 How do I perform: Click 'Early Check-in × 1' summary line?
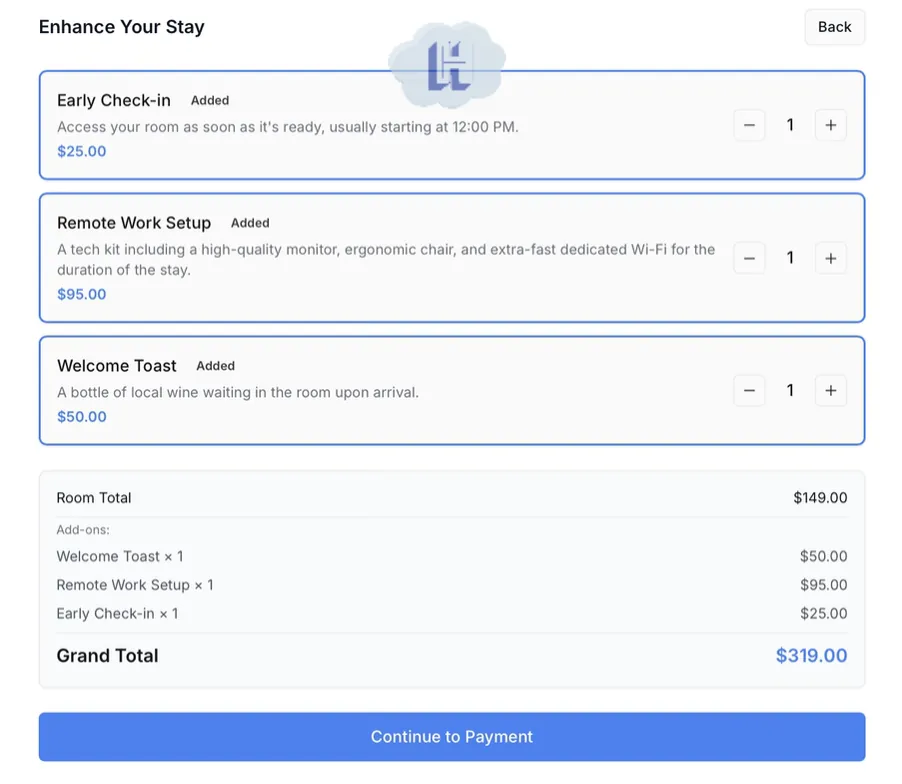[117, 614]
